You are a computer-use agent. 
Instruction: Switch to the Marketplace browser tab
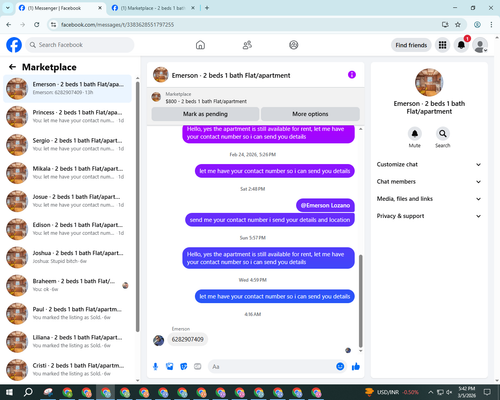[x=153, y=8]
